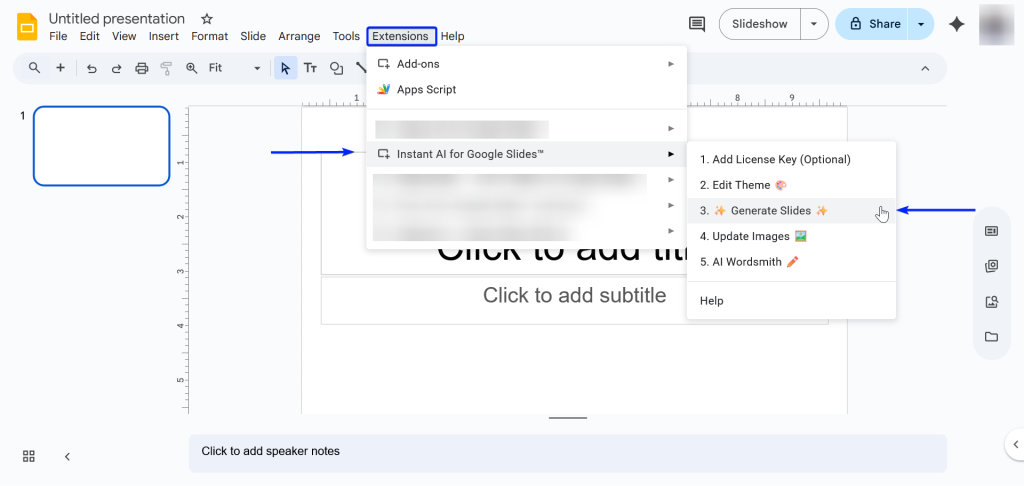Select the Text box tool
1024x486 pixels.
click(310, 68)
